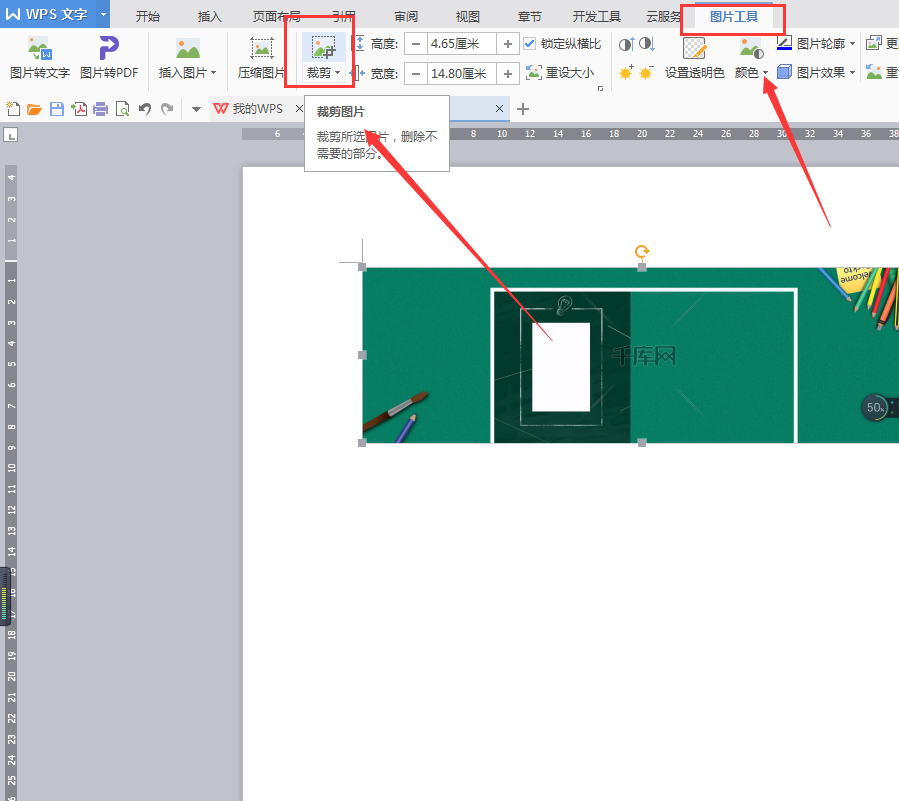The height and width of the screenshot is (801, 899).
Task: Increase 高度 height with plus button
Action: click(x=508, y=44)
